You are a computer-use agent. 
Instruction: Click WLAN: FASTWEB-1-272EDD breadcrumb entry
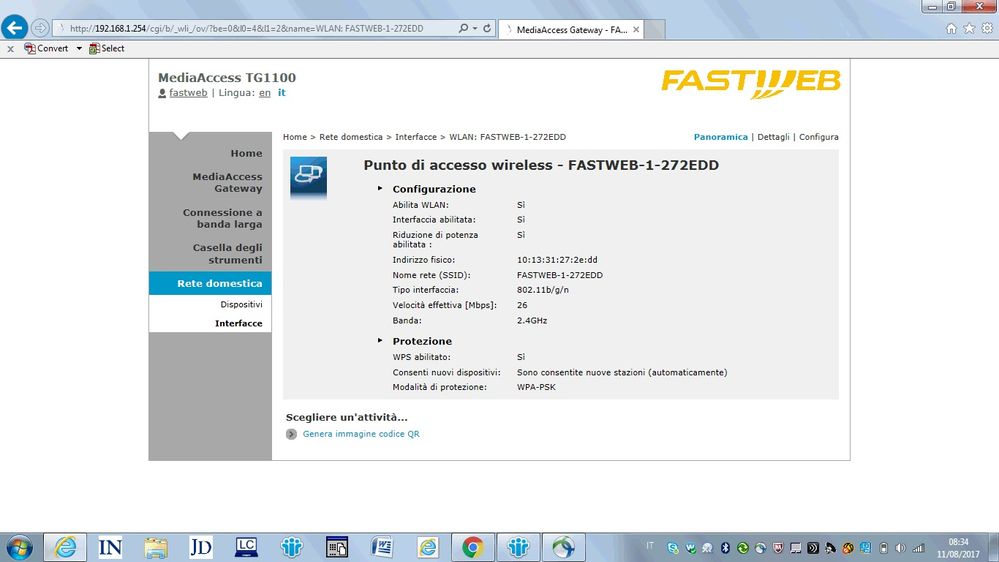(x=507, y=137)
